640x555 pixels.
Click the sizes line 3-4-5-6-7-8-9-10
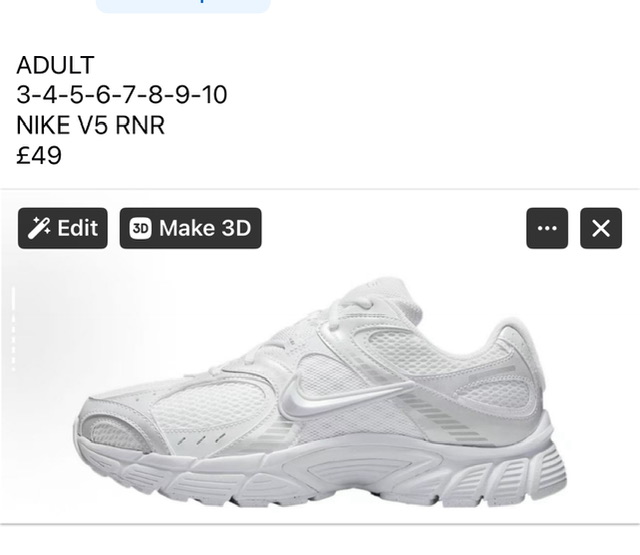(122, 95)
